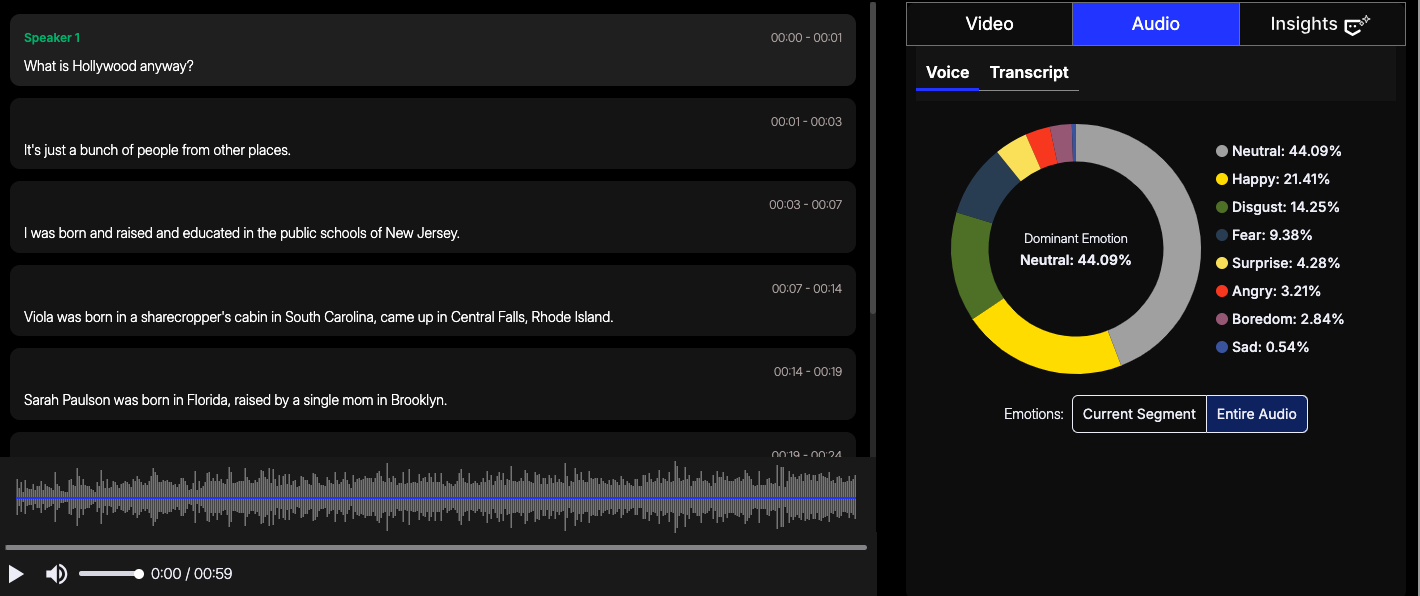Click the gray Neutral legend dot

[x=1221, y=151]
